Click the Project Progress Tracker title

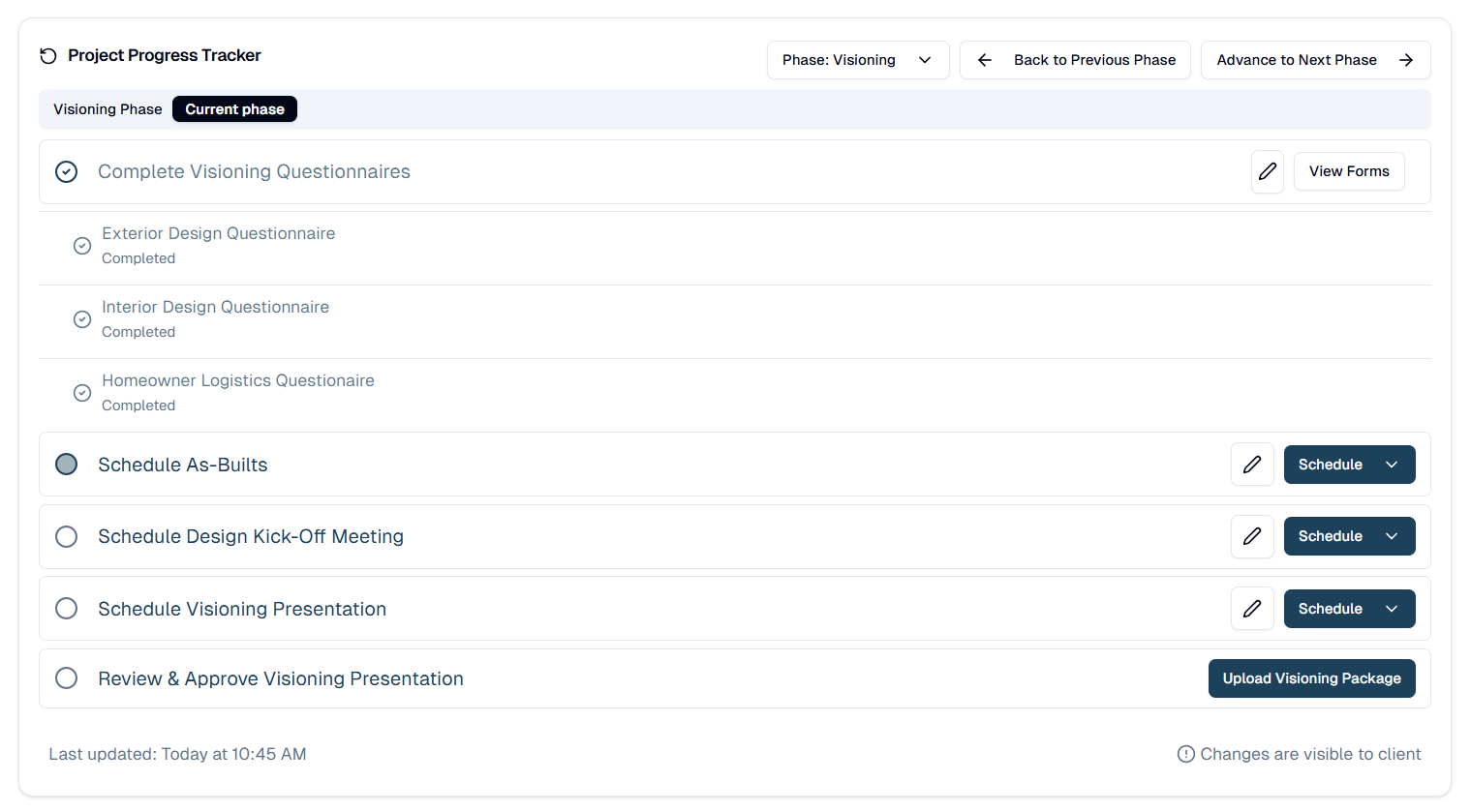point(165,56)
